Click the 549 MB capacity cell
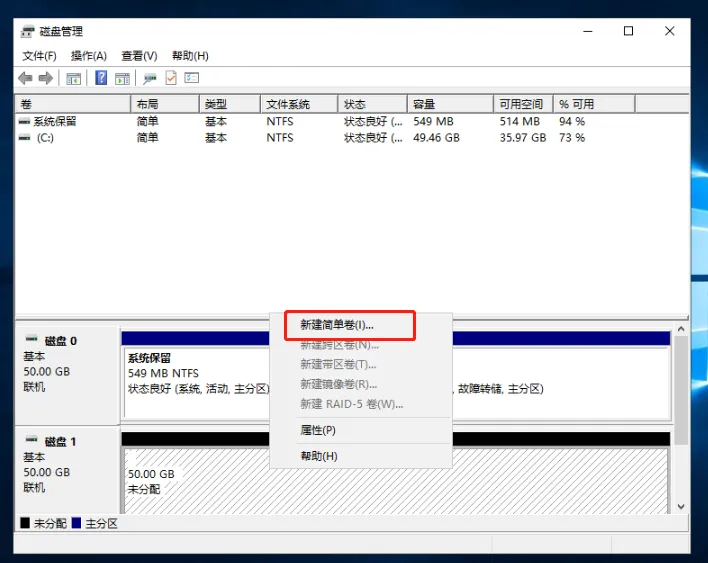 tap(433, 121)
